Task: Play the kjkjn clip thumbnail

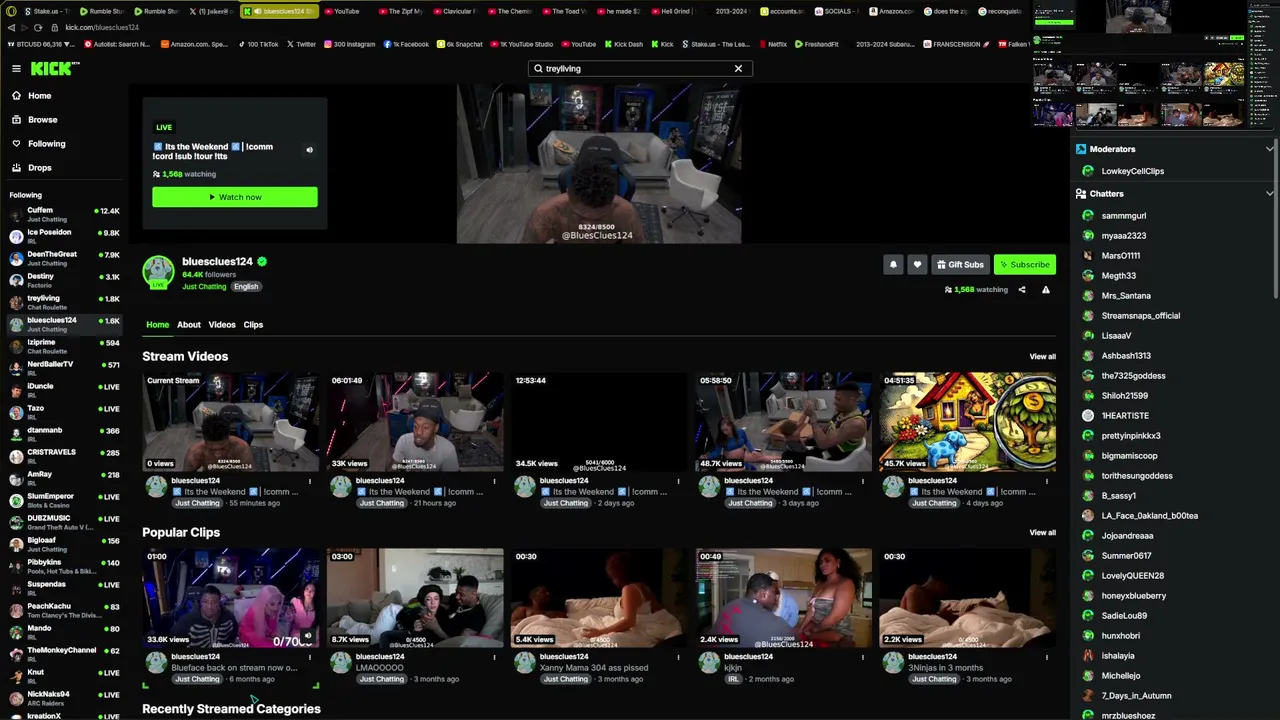Action: 783,598
